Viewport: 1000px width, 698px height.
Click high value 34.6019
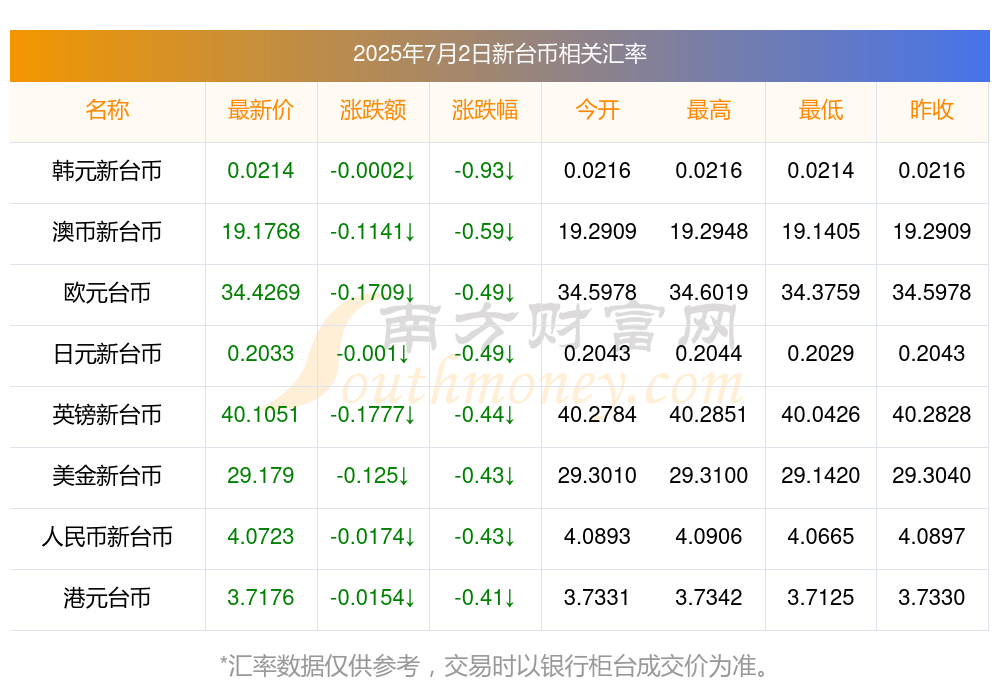709,292
